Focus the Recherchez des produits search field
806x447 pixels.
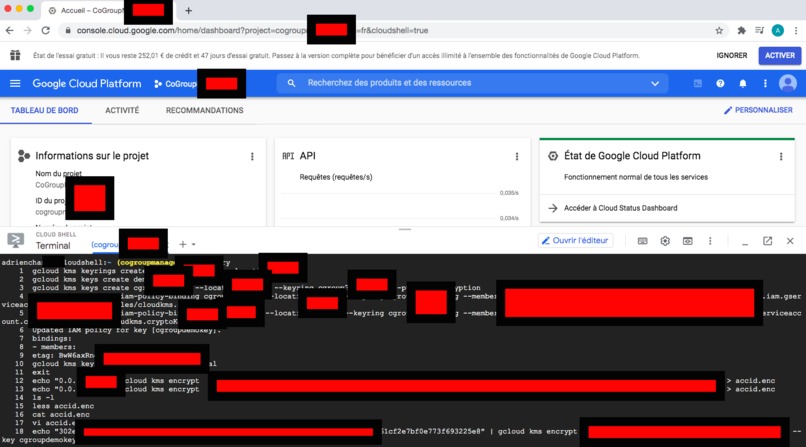pyautogui.click(x=472, y=83)
